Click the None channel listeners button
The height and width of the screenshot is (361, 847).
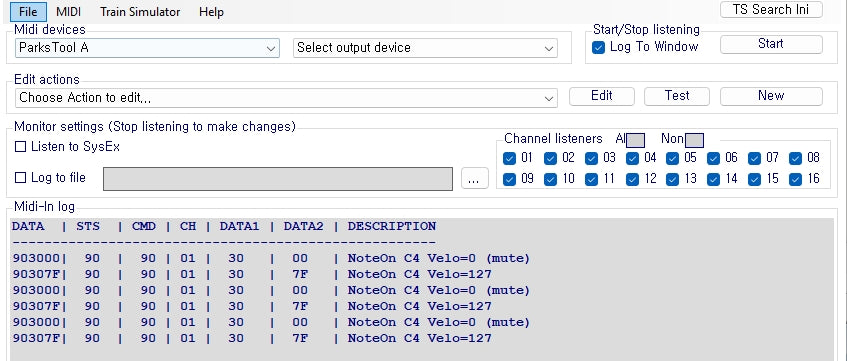[x=694, y=141]
